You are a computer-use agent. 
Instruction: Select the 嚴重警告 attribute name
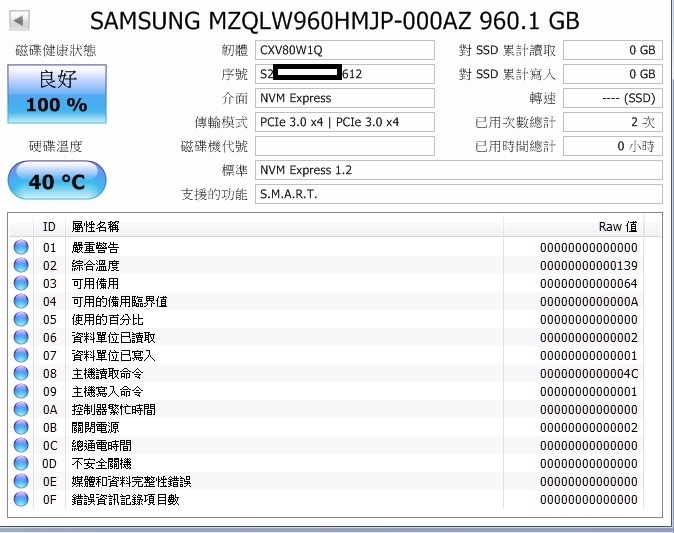click(x=95, y=248)
